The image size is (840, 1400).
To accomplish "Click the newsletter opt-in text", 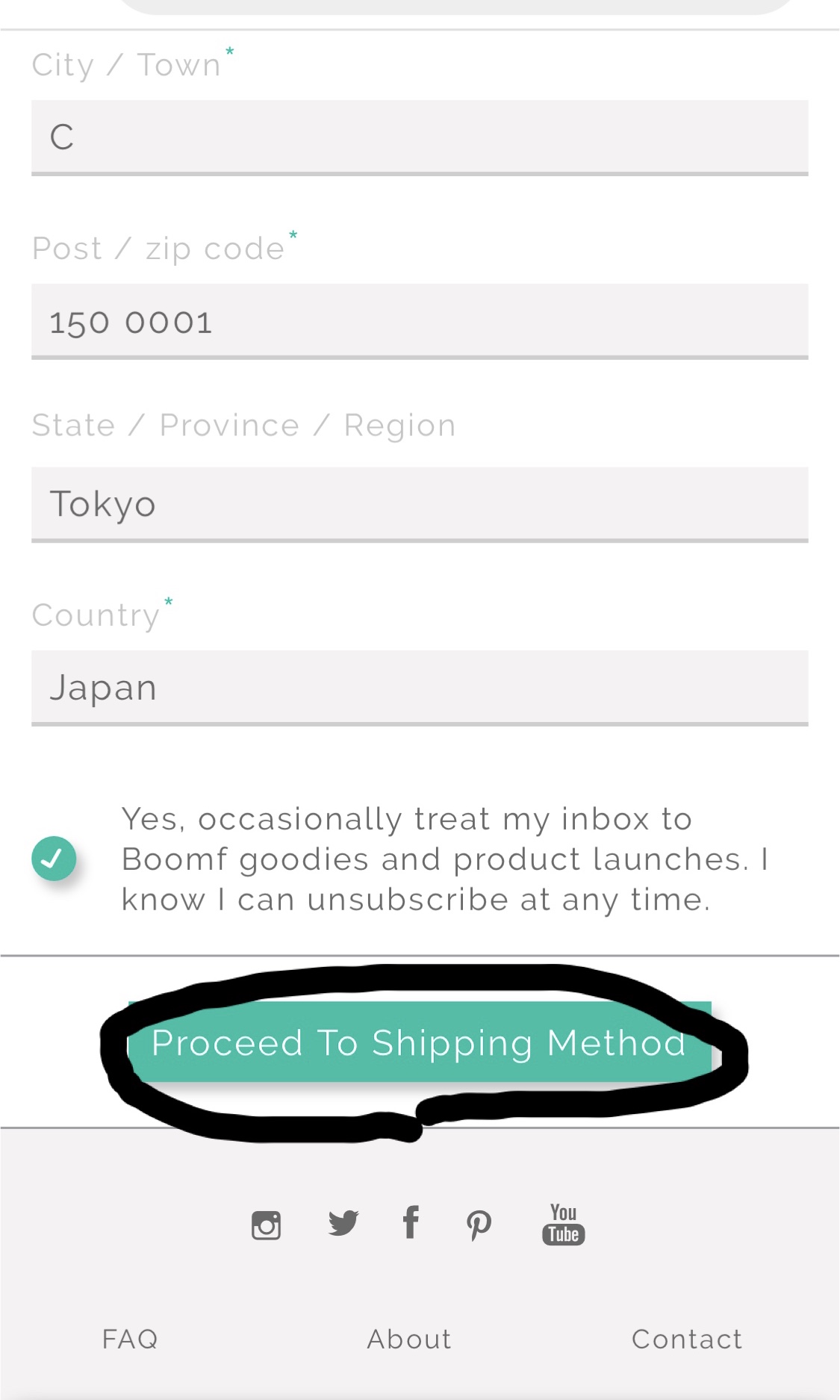I will coord(444,859).
